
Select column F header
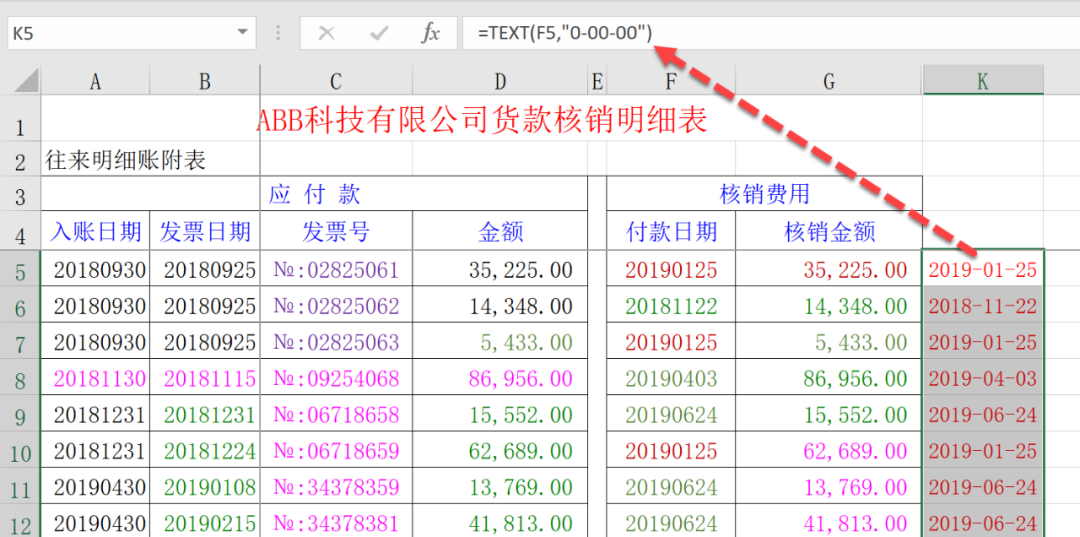671,81
